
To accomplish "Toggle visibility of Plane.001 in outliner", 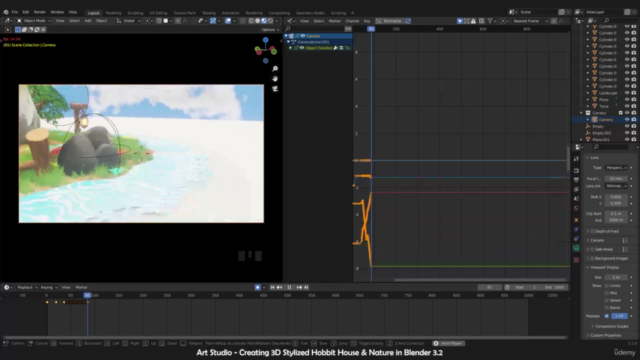I will pos(627,140).
